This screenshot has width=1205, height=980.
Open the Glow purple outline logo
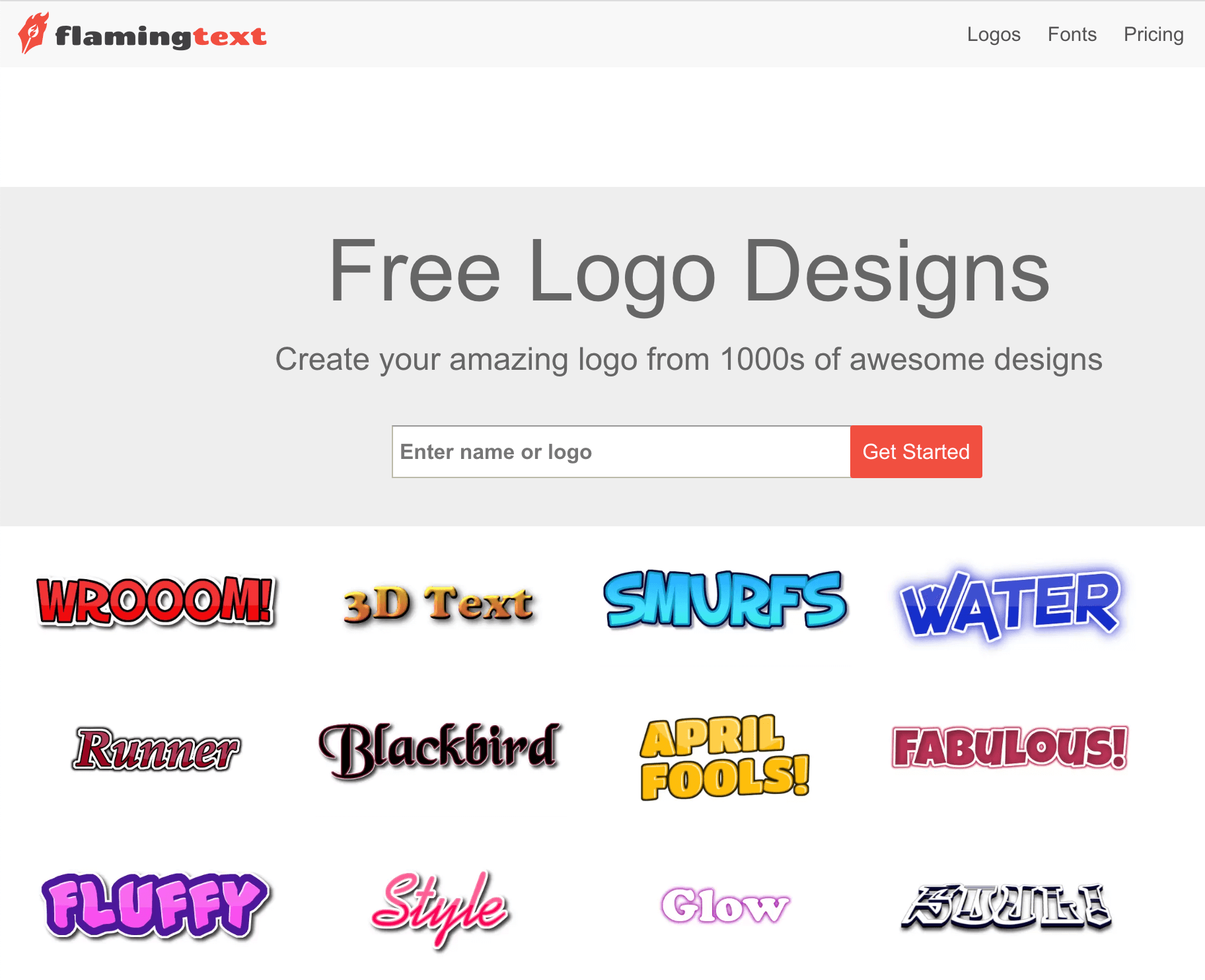725,905
